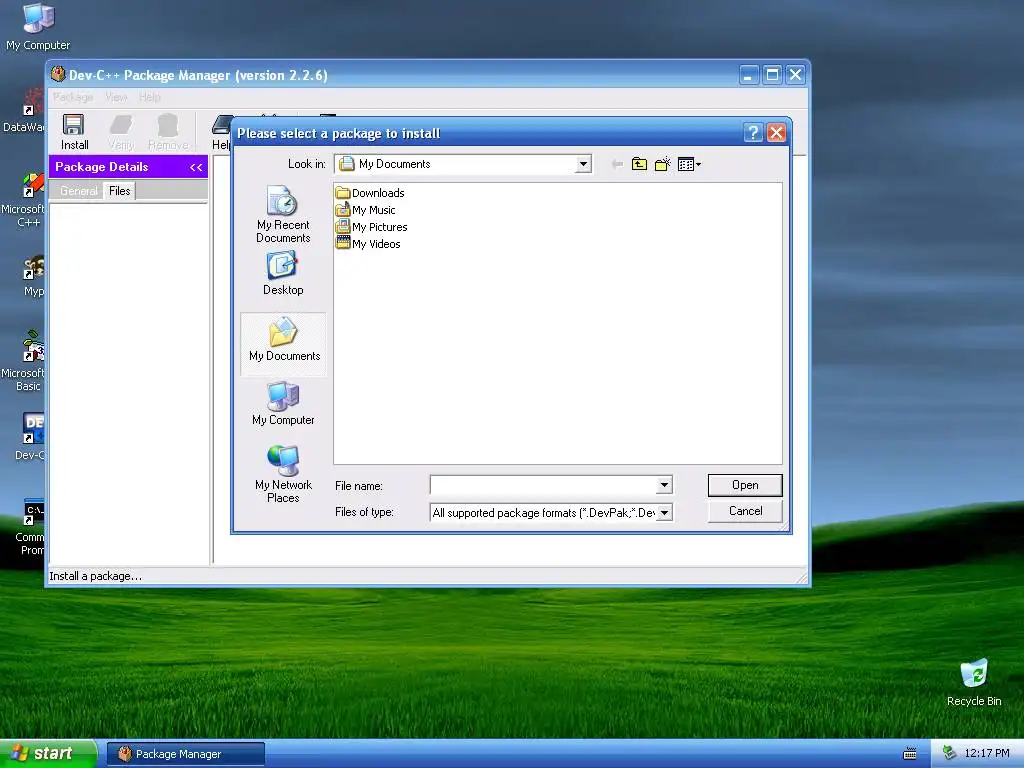Go back to last folder visited
The height and width of the screenshot is (768, 1024).
pos(616,164)
